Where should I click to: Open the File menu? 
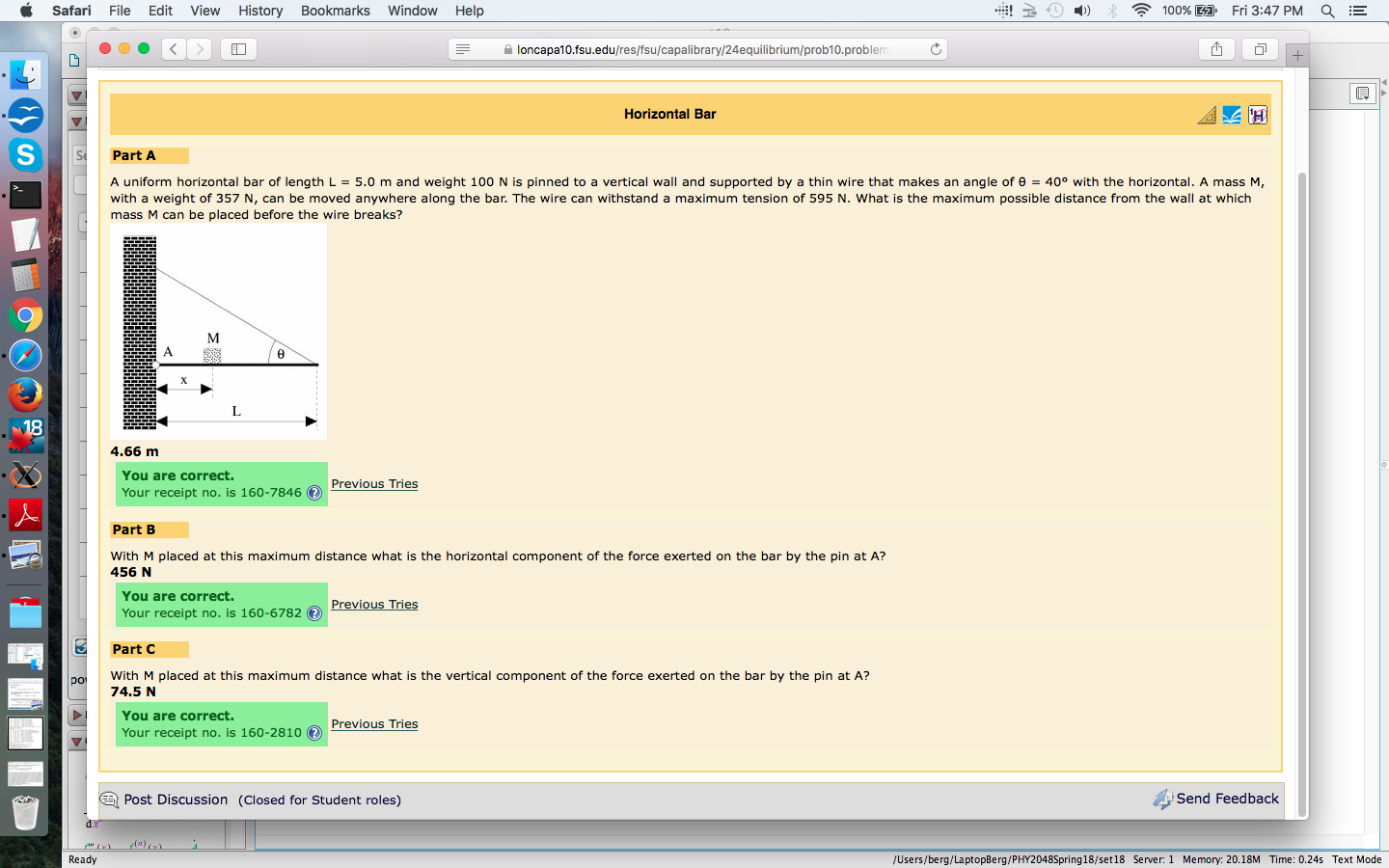pos(120,11)
